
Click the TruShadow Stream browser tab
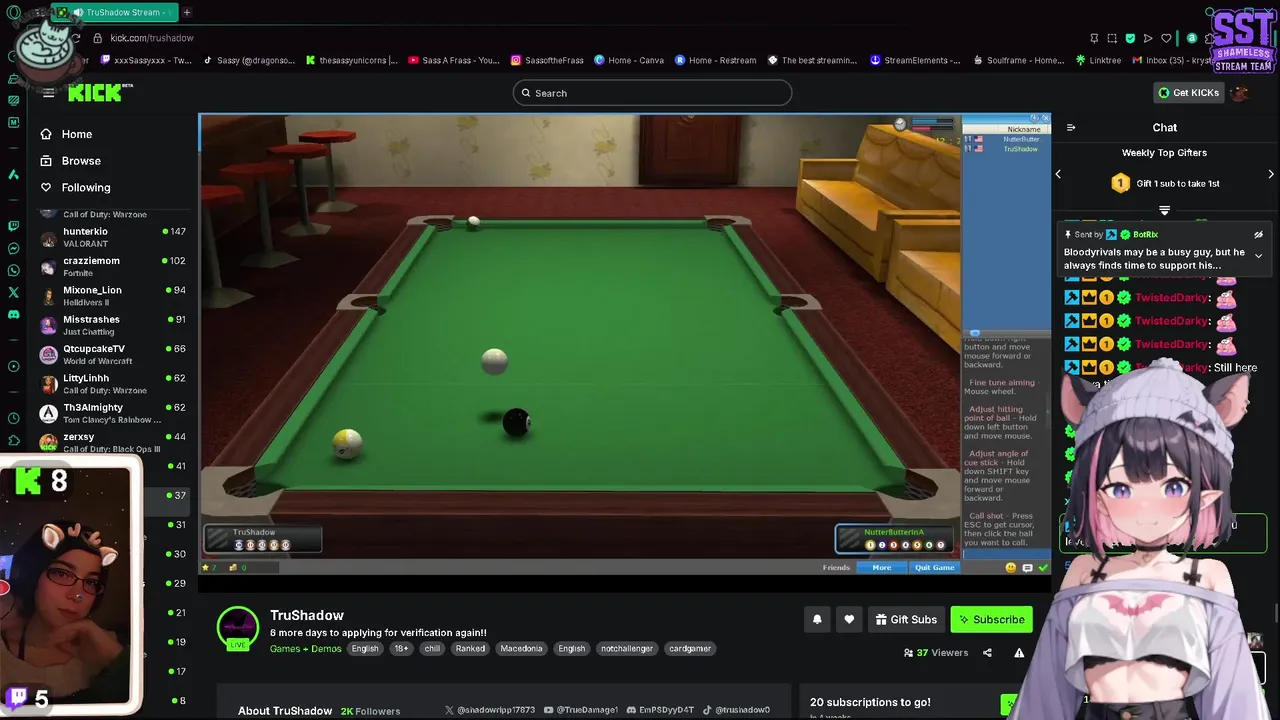tap(115, 12)
